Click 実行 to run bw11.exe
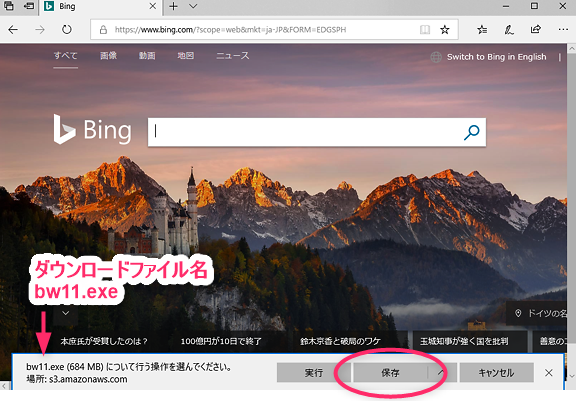The width and height of the screenshot is (576, 401). pyautogui.click(x=314, y=373)
